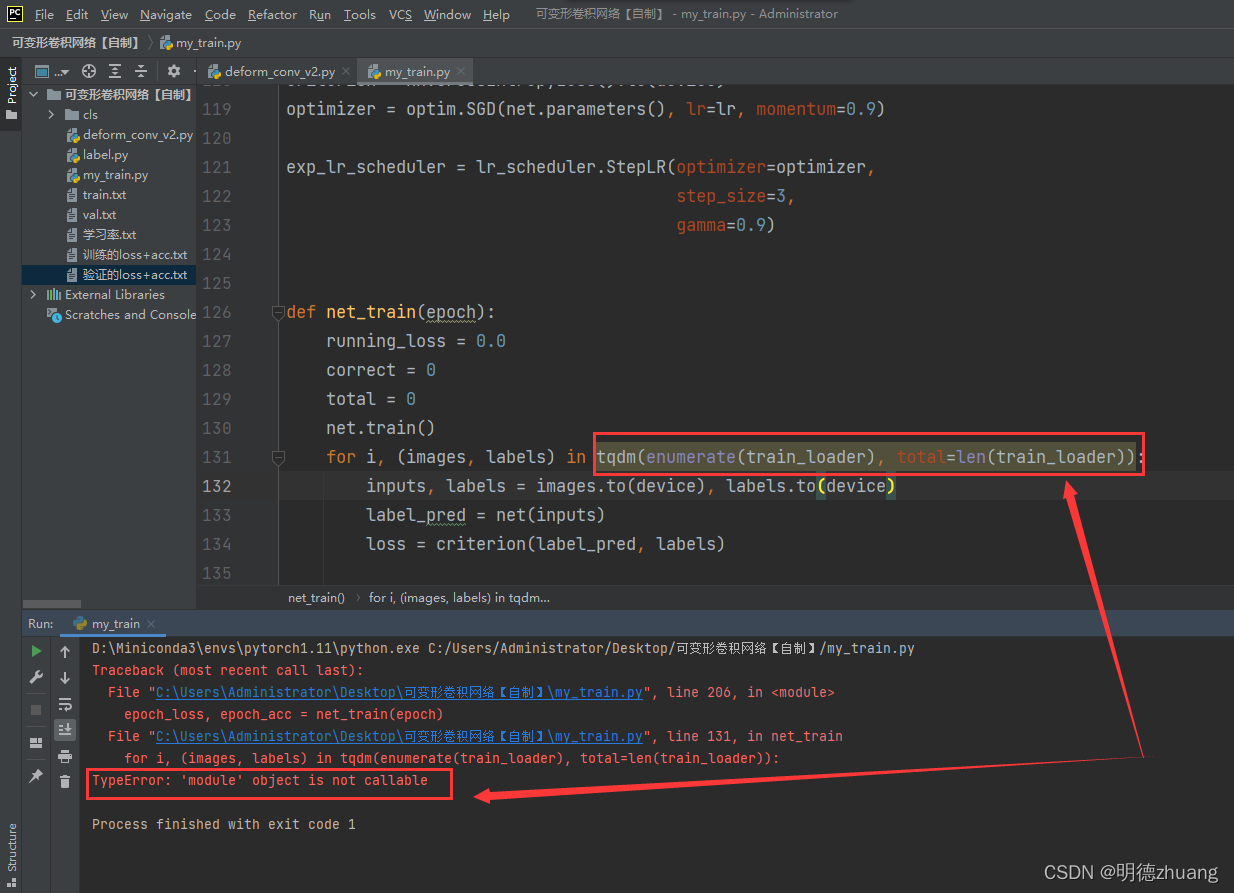This screenshot has width=1234, height=893.
Task: Open the File menu
Action: (44, 14)
